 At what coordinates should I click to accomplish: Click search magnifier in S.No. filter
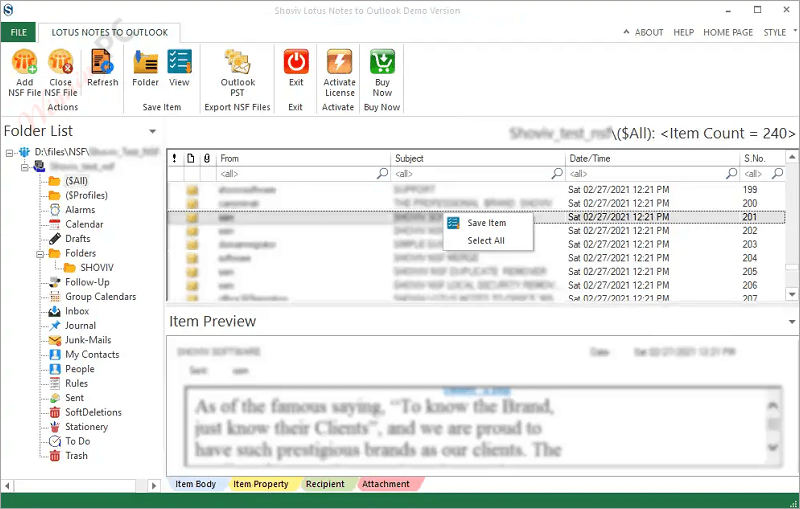[x=778, y=173]
